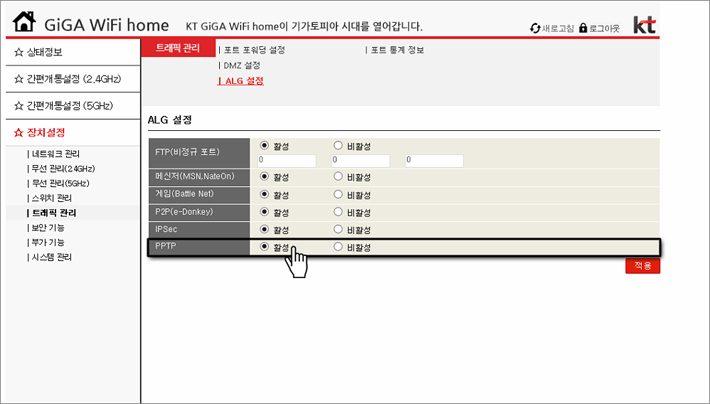Click the IPSec row label
This screenshot has width=710, height=404.
point(166,229)
